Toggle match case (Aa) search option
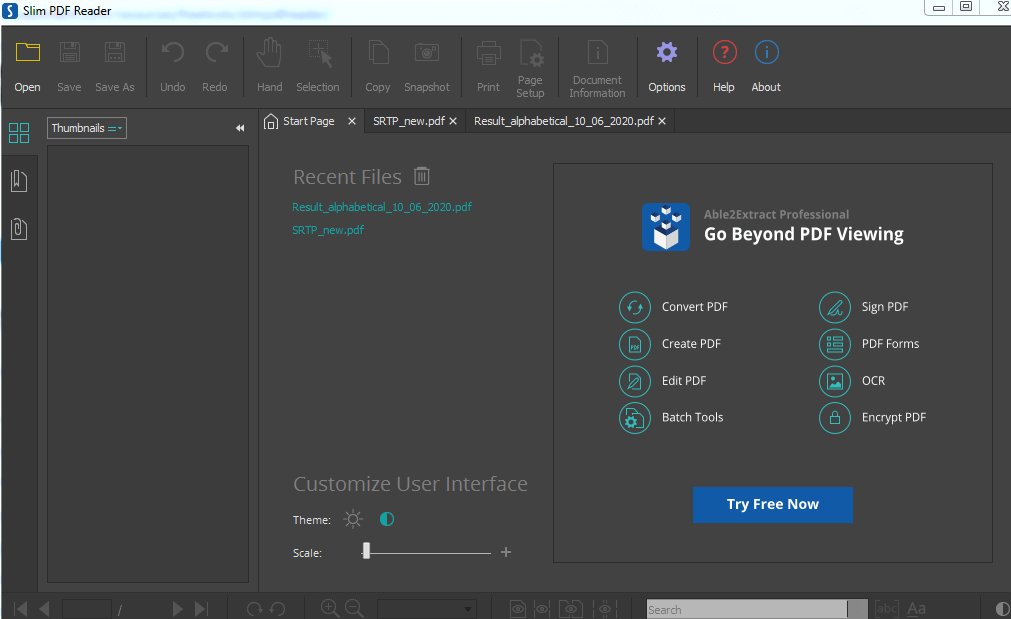1011x619 pixels. click(917, 609)
